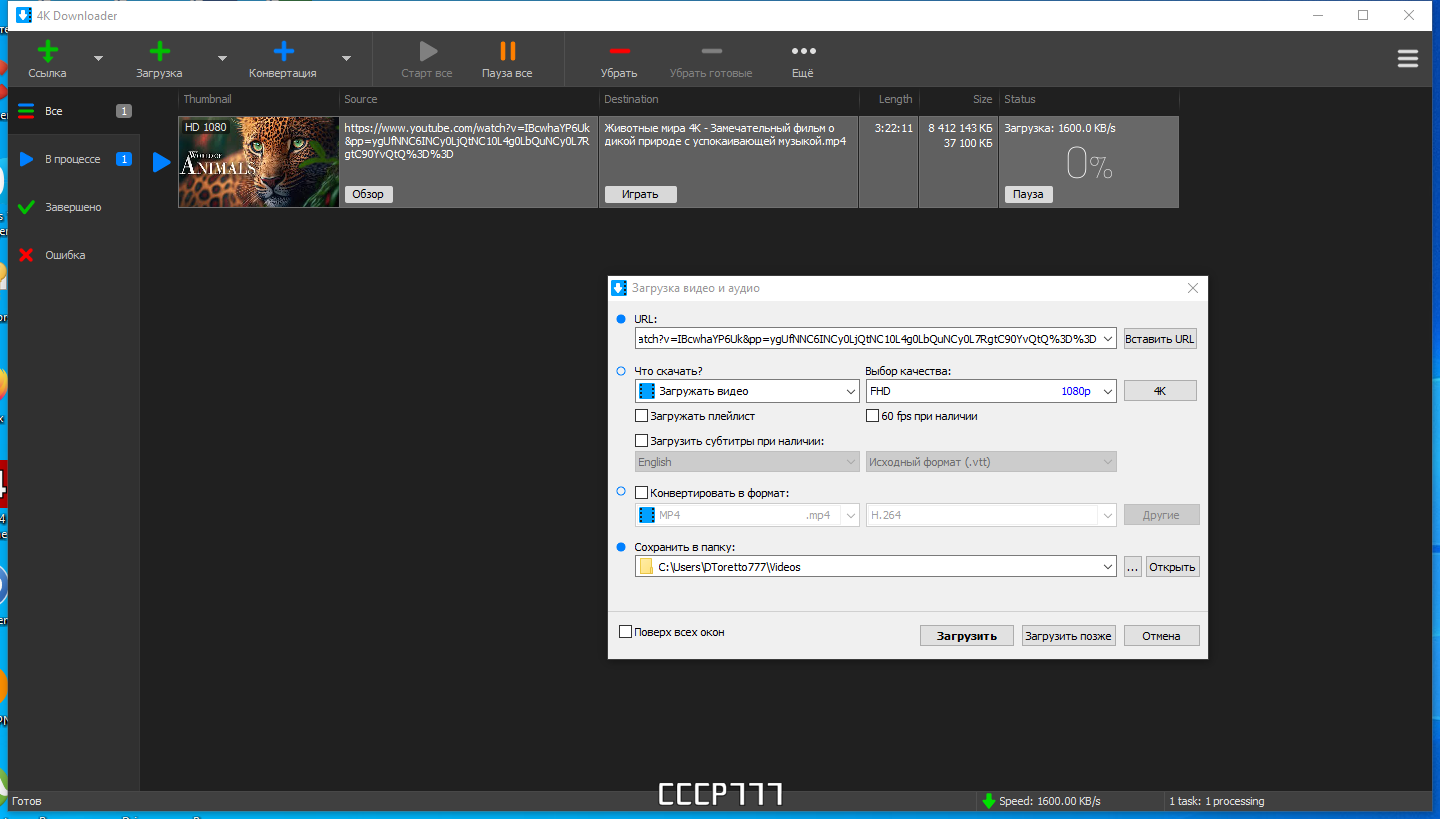1440x819 pixels.
Task: Click blue play arrow beside the thumbnail
Action: tap(162, 162)
